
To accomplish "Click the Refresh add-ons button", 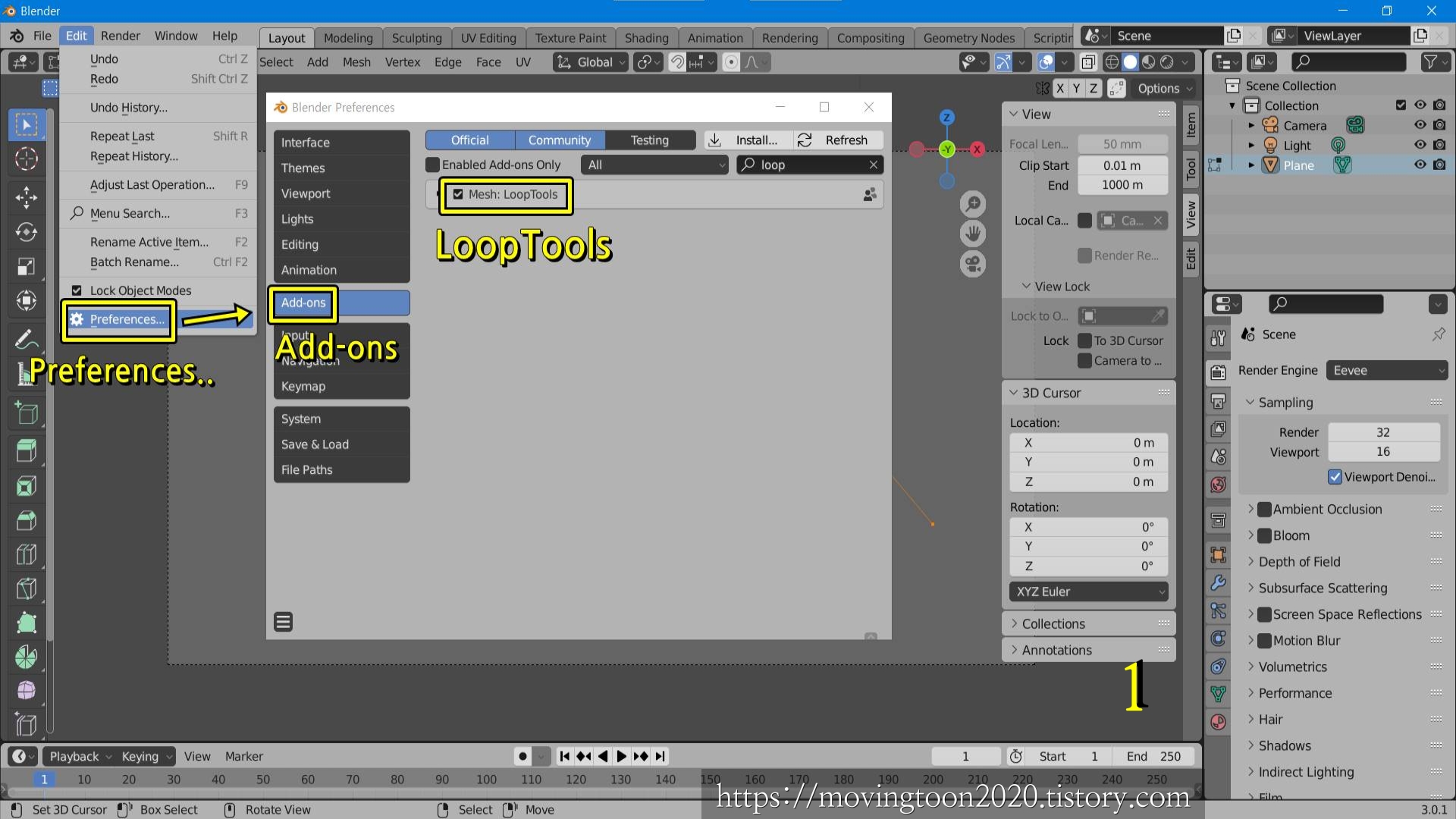I will (x=839, y=140).
